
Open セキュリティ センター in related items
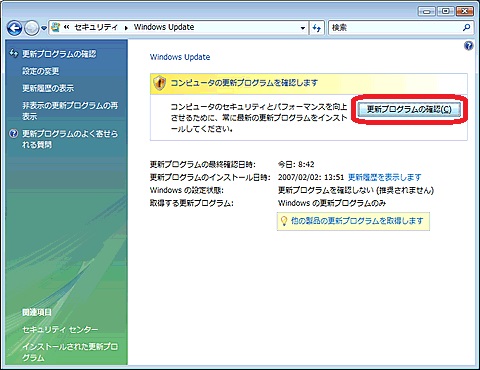point(60,330)
